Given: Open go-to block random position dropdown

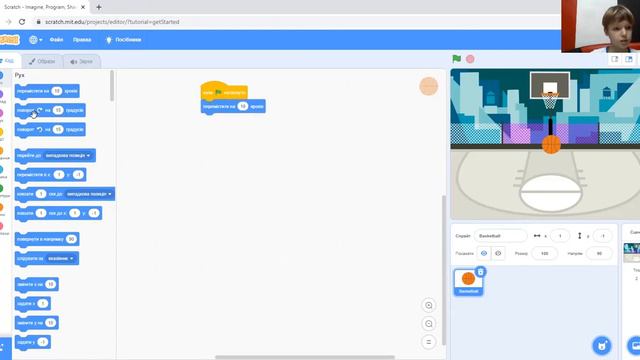Looking at the screenshot, I should pos(68,156).
